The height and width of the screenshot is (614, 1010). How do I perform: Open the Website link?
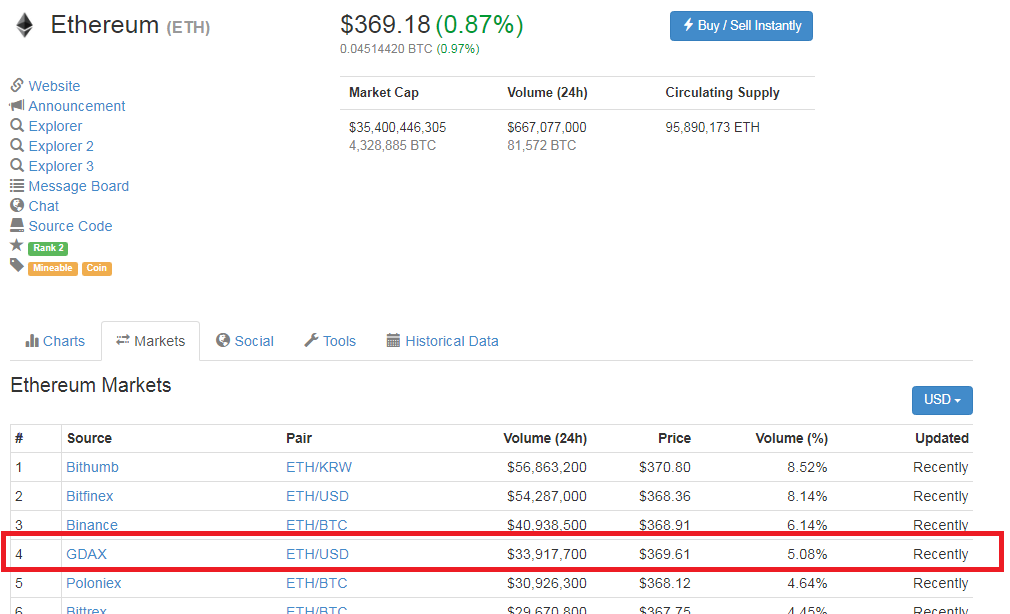tap(54, 86)
